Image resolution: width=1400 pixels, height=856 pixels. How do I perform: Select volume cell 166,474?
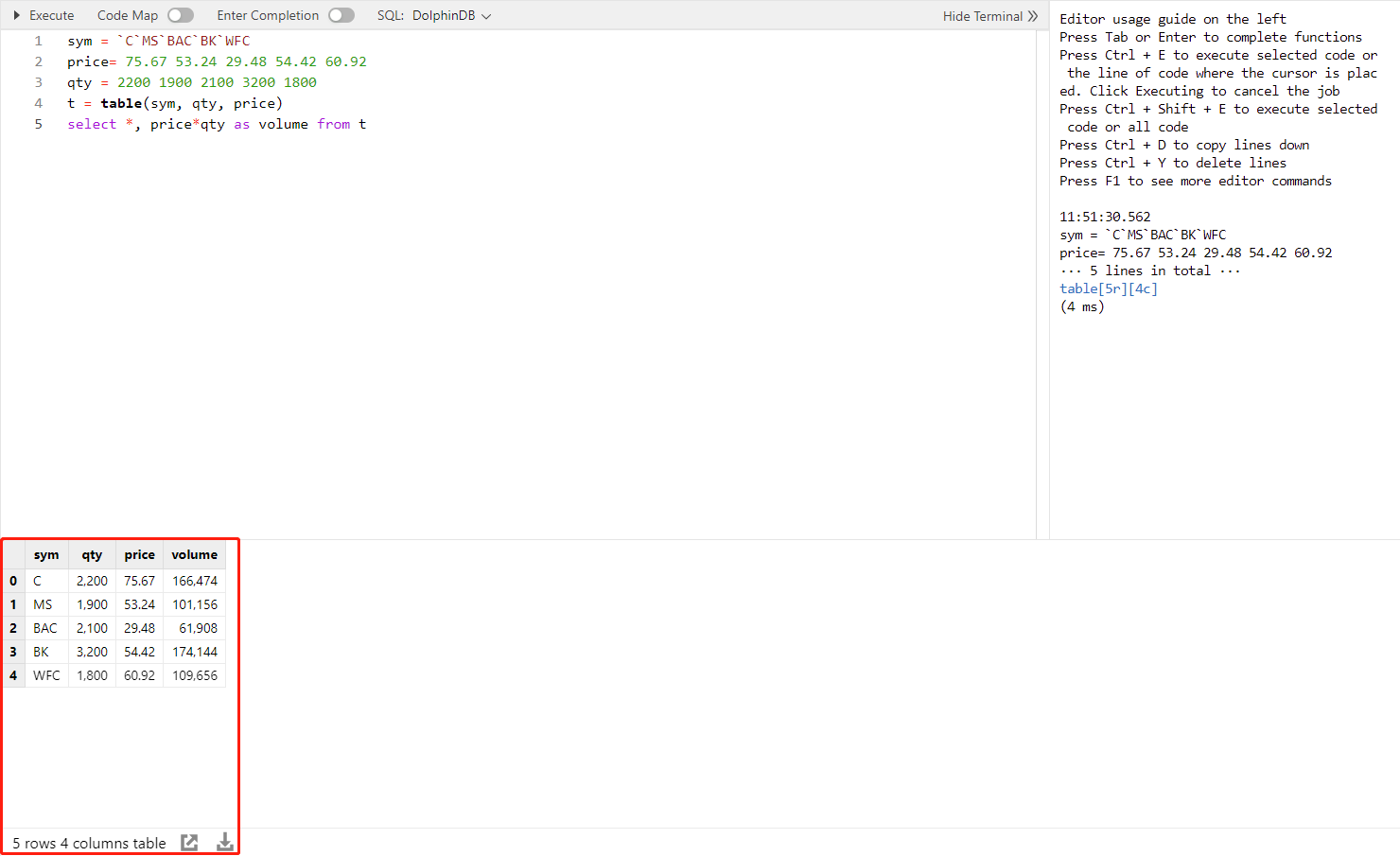pos(195,581)
